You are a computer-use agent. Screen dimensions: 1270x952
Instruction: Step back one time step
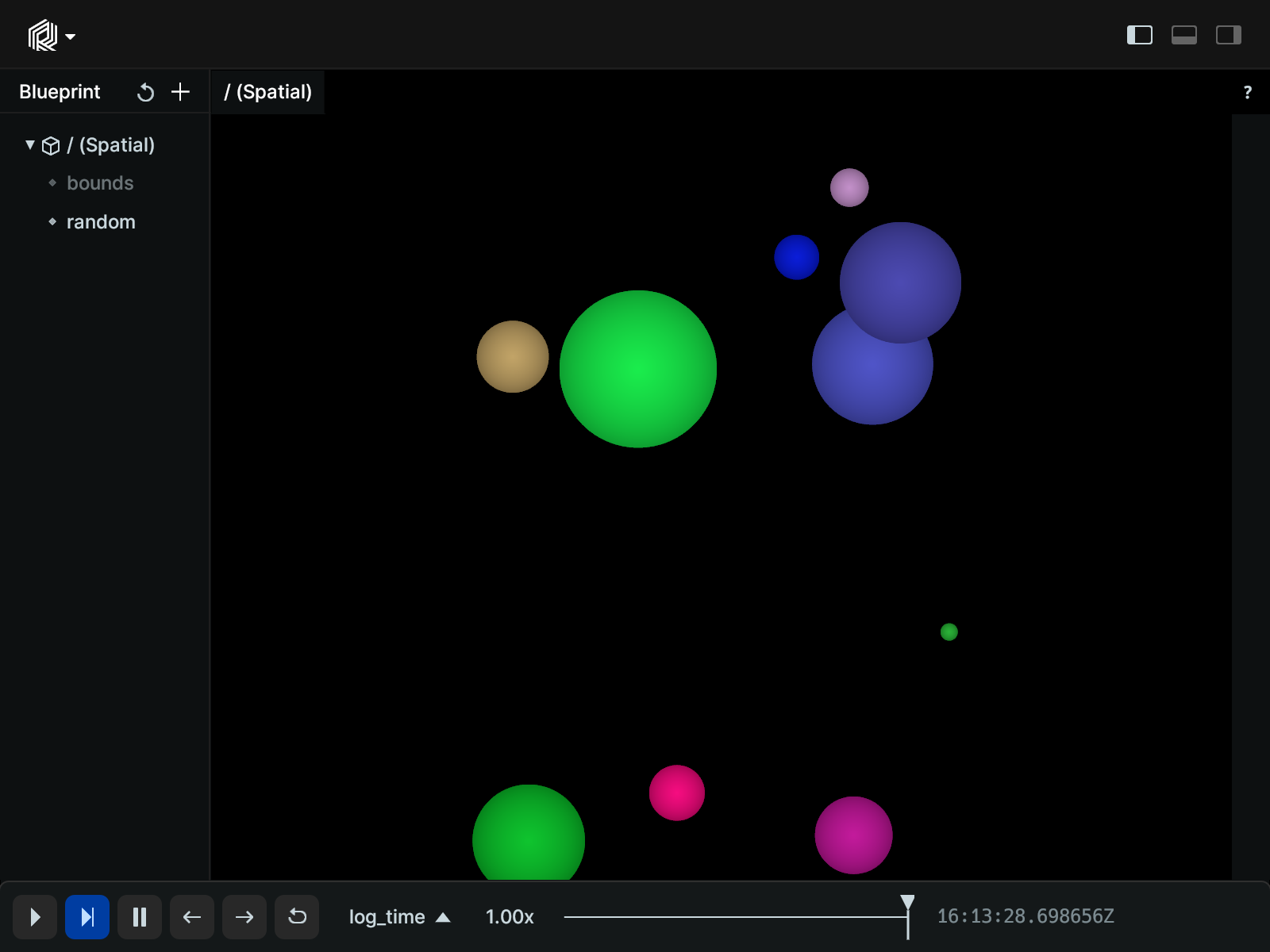[192, 917]
